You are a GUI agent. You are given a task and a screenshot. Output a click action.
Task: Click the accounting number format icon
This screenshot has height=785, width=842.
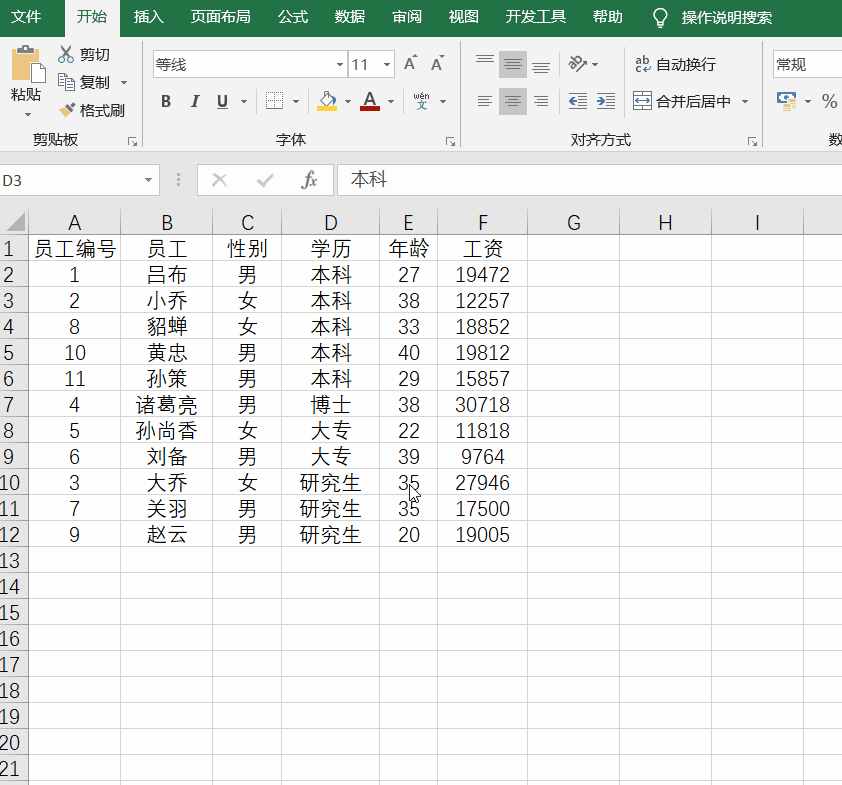click(787, 101)
